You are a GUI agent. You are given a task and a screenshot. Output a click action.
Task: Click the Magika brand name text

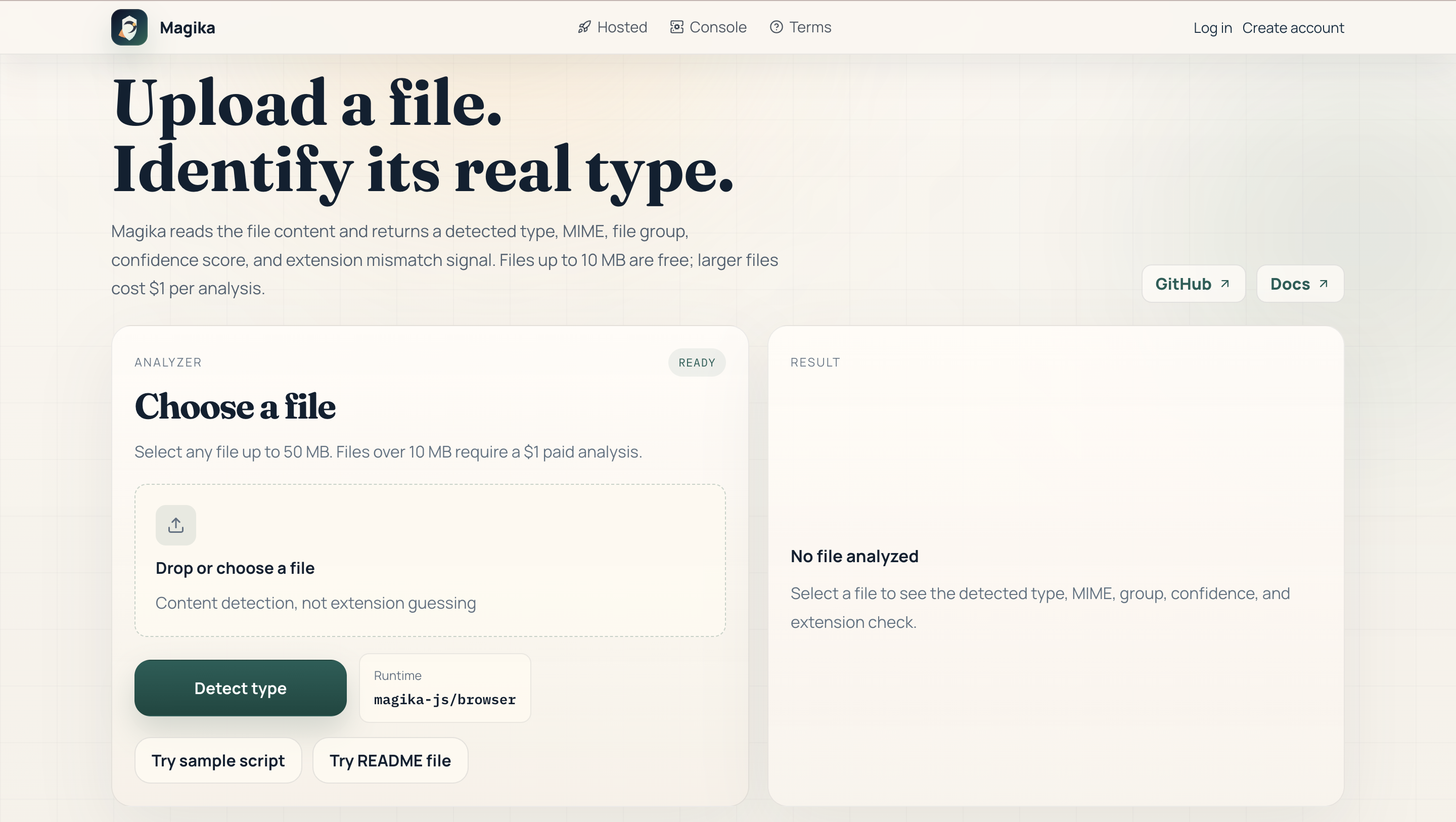pos(187,28)
